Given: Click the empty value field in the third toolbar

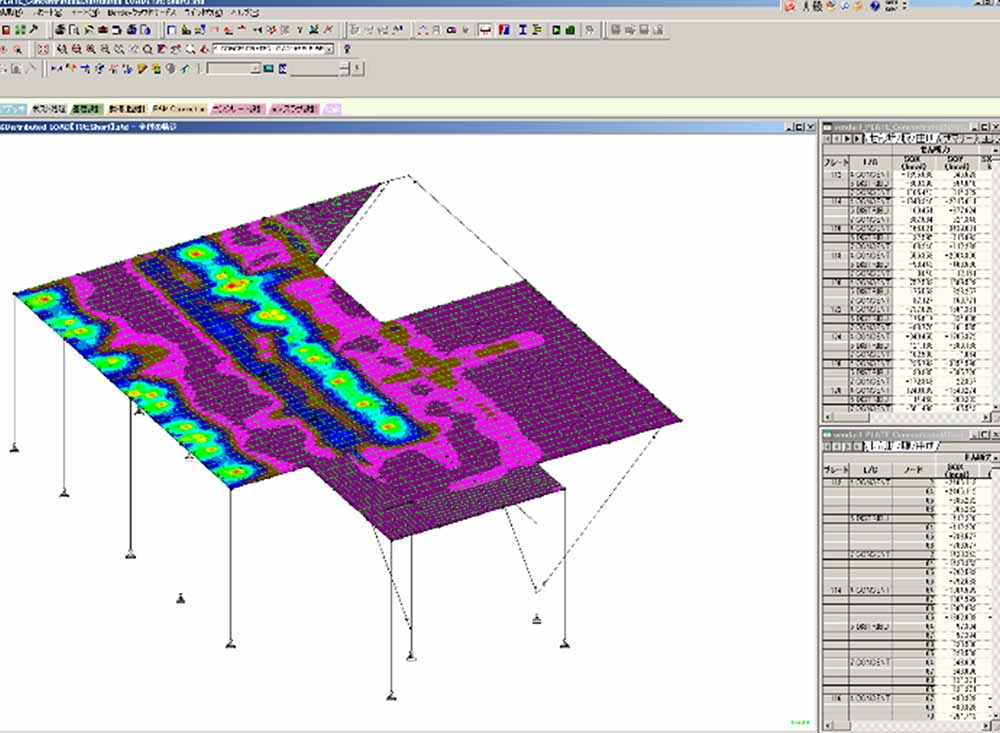Looking at the screenshot, I should point(315,69).
